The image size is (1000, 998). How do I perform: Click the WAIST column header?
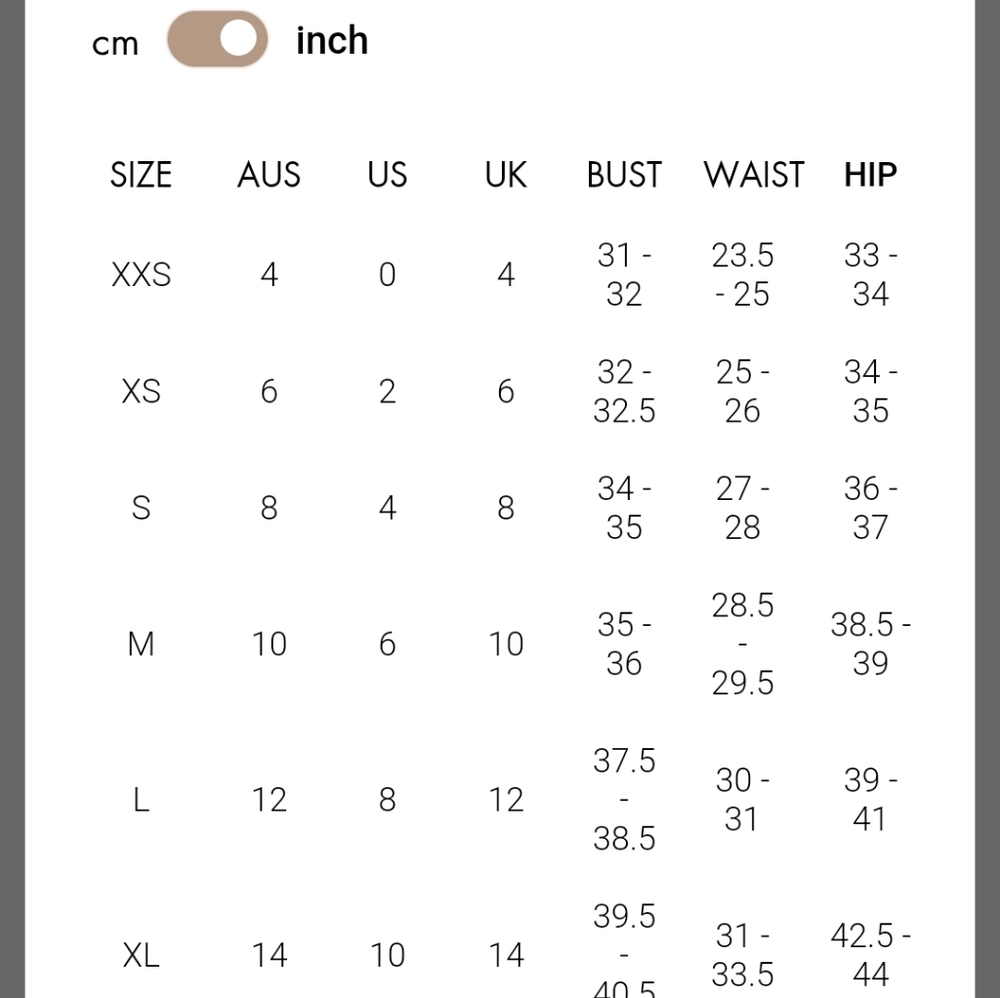[754, 175]
